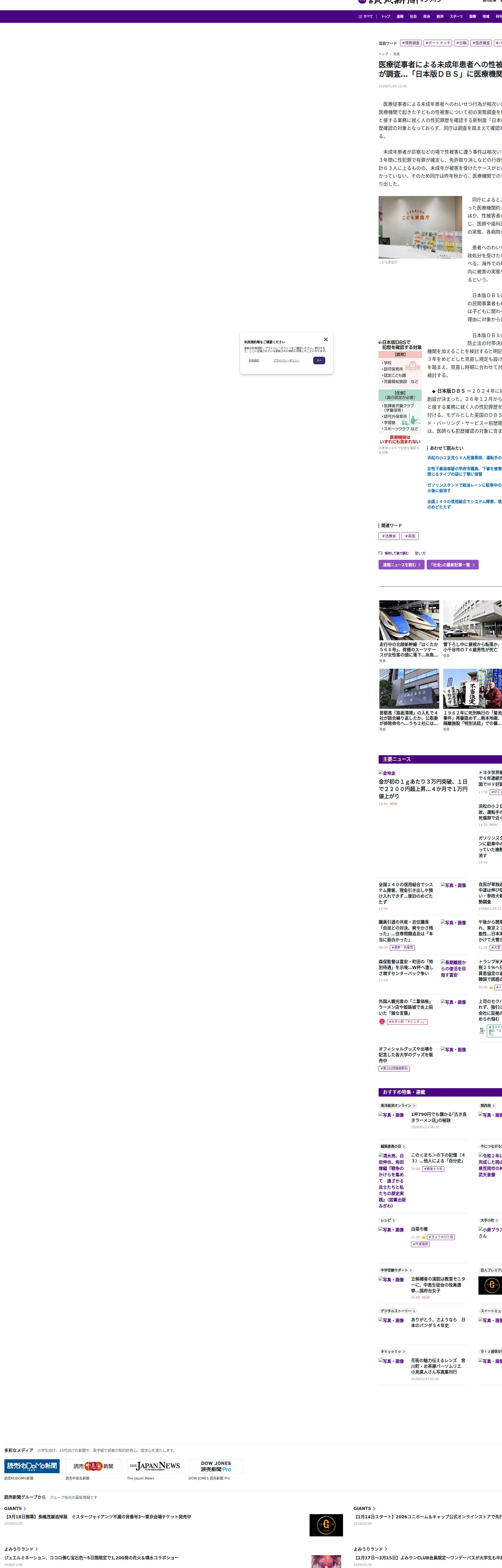This screenshot has width=502, height=1568.
Task: Open 読売KODOMO新聞 logo banner
Action: coord(32,1466)
